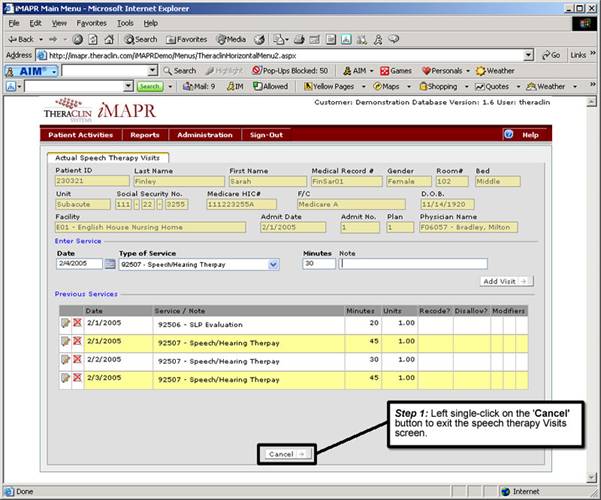Open the Edit menu
This screenshot has height=500, width=601.
35,23
